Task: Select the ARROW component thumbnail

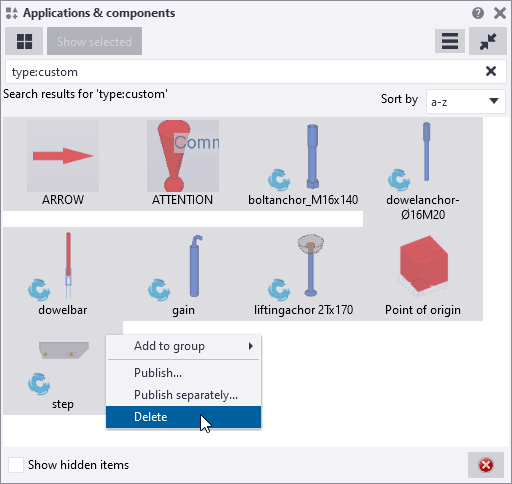Action: 63,156
